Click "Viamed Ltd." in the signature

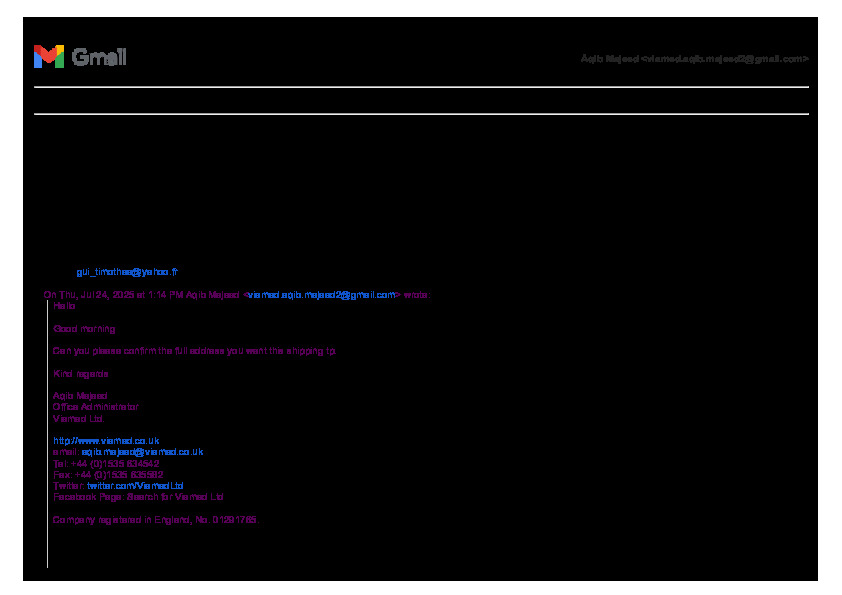tap(78, 418)
